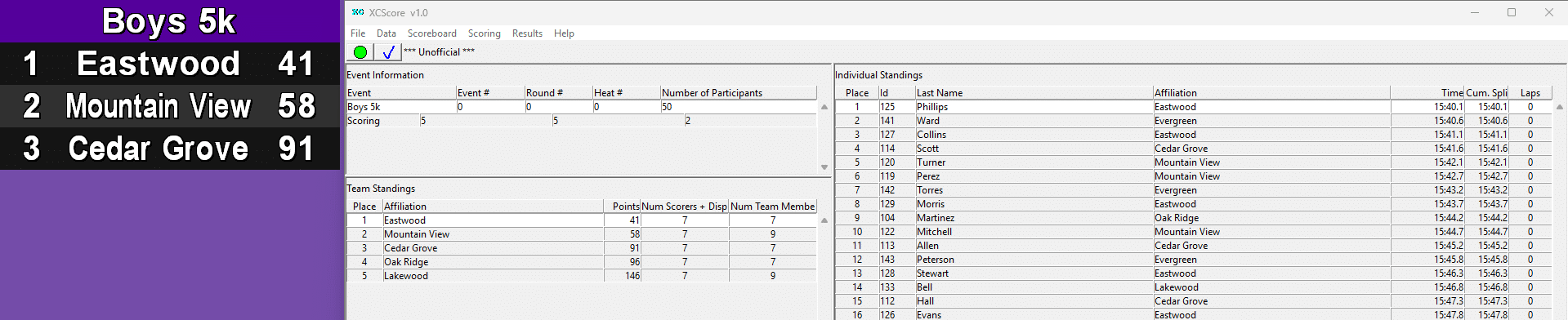Open the Help menu
Viewport: 1568px width, 320px height.
coord(564,33)
